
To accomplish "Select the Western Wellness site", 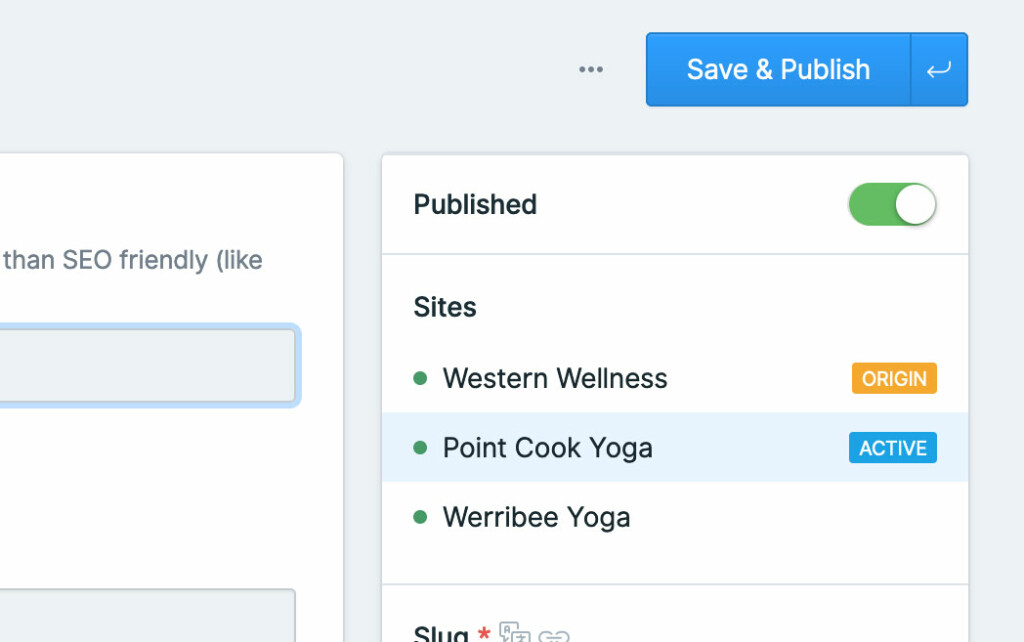I will 555,378.
